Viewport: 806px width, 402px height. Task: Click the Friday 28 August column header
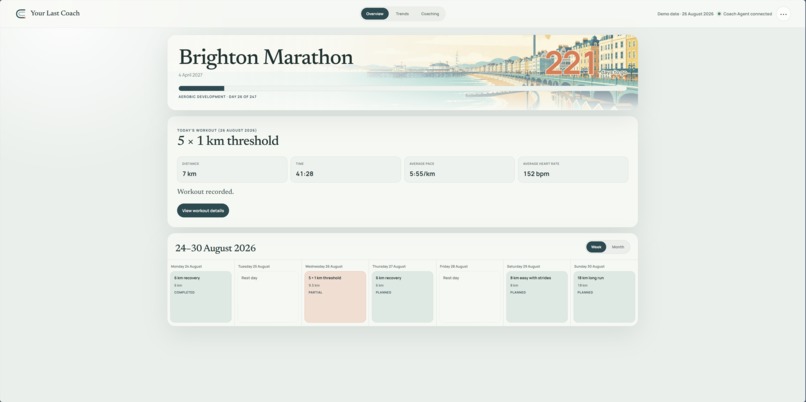coord(454,266)
